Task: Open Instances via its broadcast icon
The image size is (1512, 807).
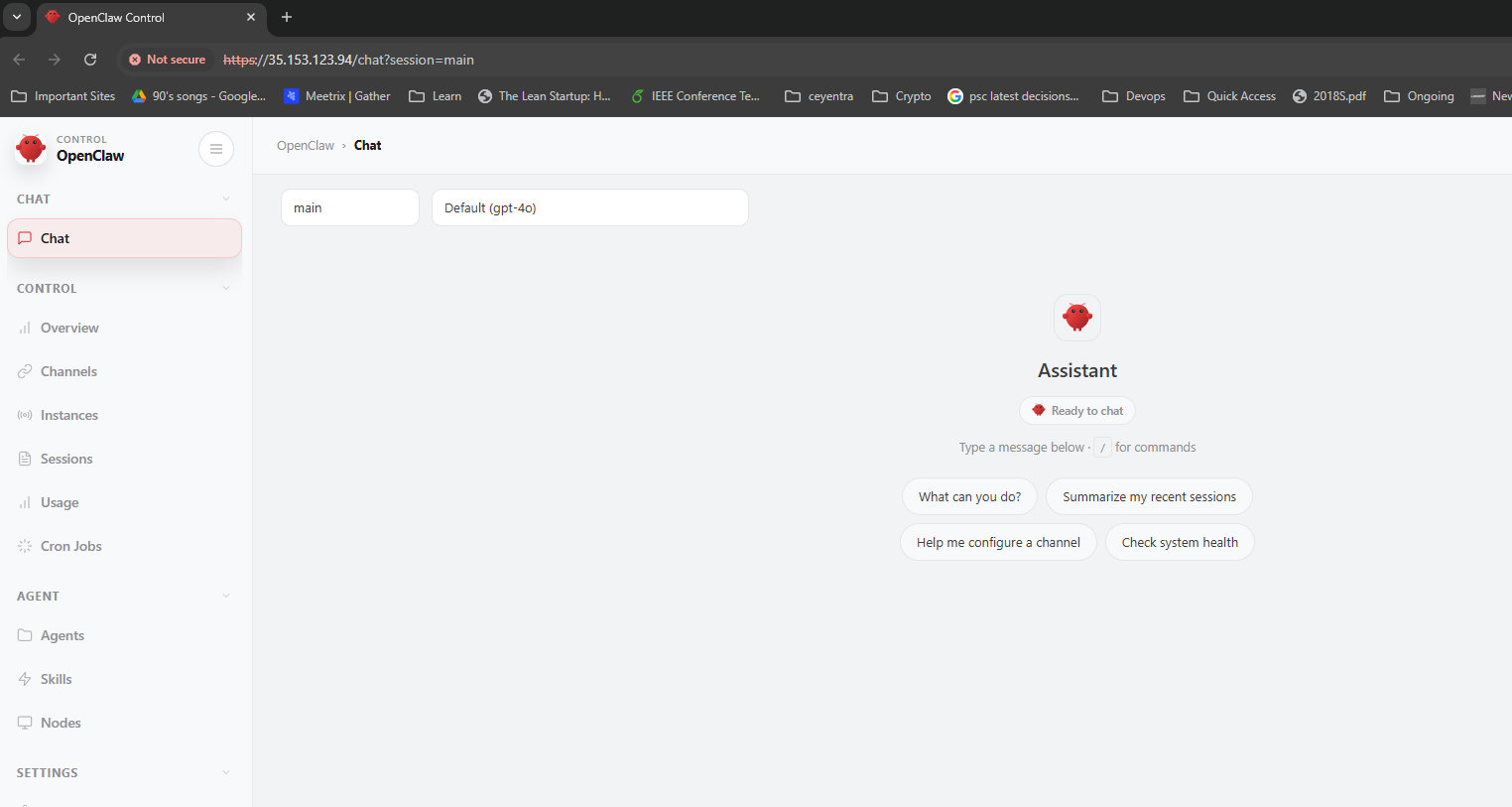Action: pyautogui.click(x=25, y=416)
